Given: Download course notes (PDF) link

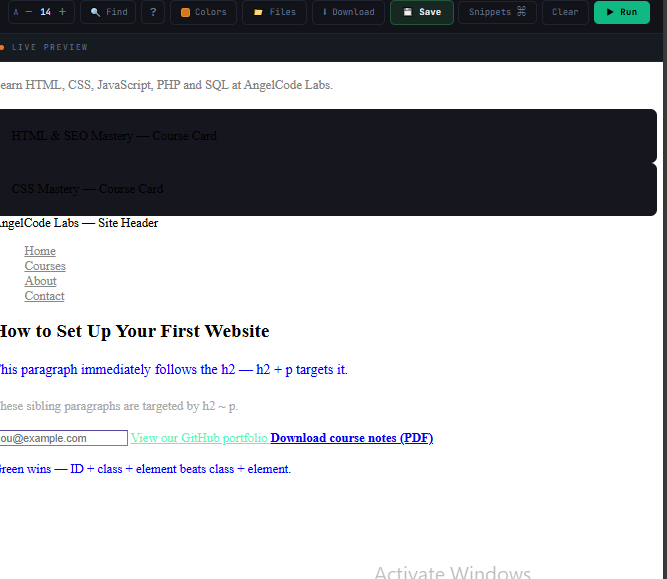Looking at the screenshot, I should tap(352, 438).
